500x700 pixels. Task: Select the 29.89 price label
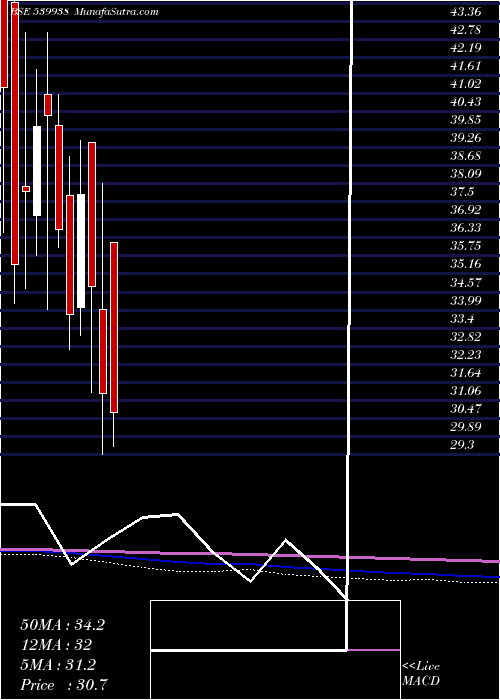466,426
